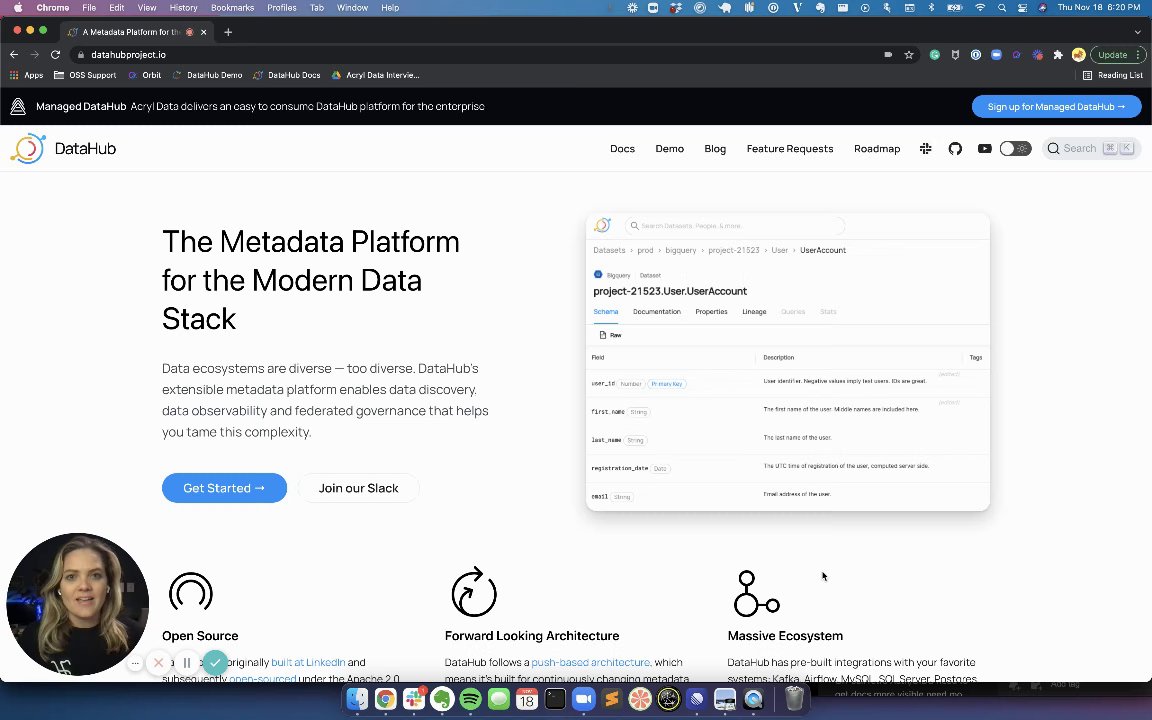Open a new tab with plus button

(228, 32)
